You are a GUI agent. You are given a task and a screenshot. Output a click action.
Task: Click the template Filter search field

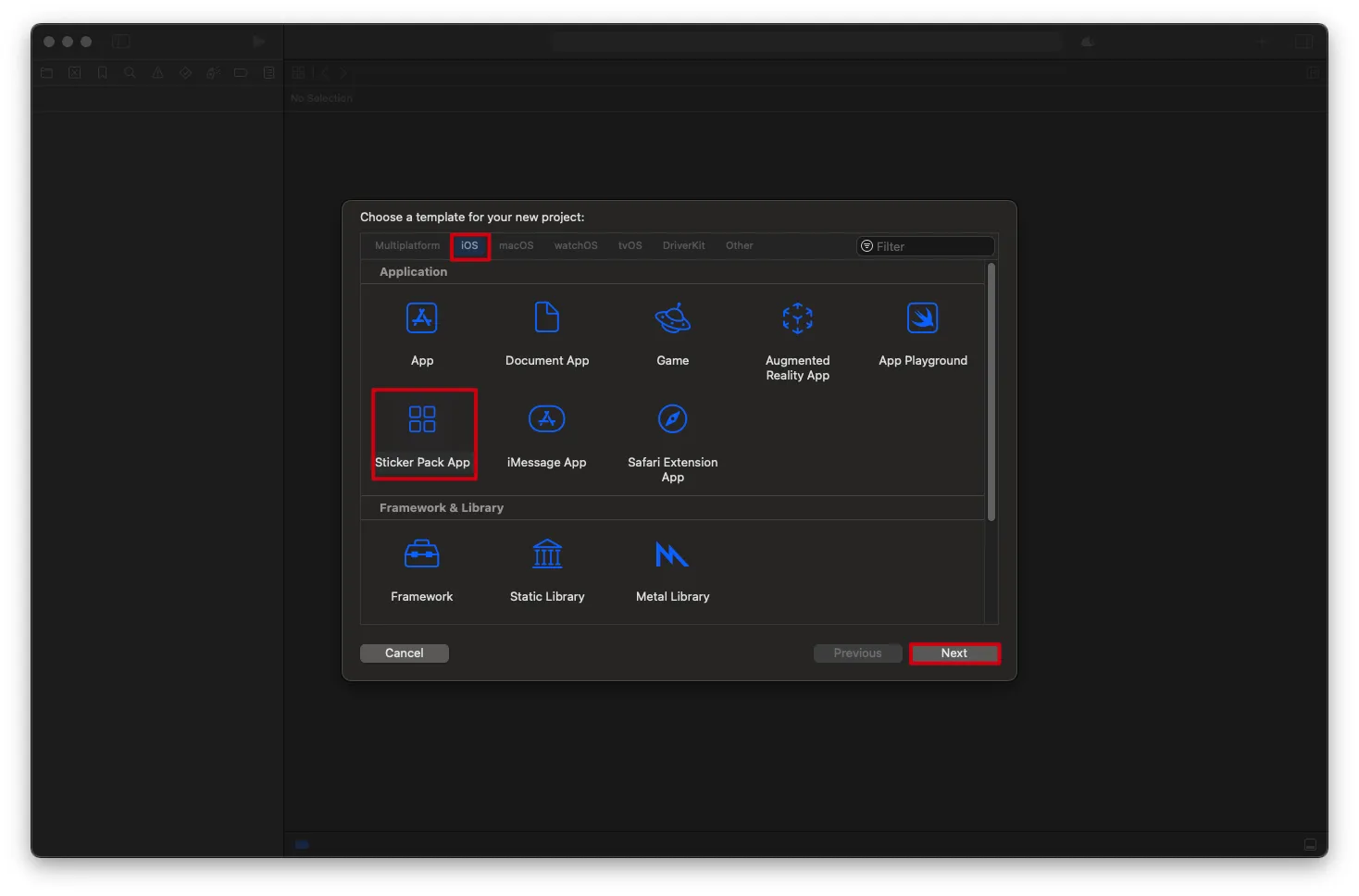[931, 247]
